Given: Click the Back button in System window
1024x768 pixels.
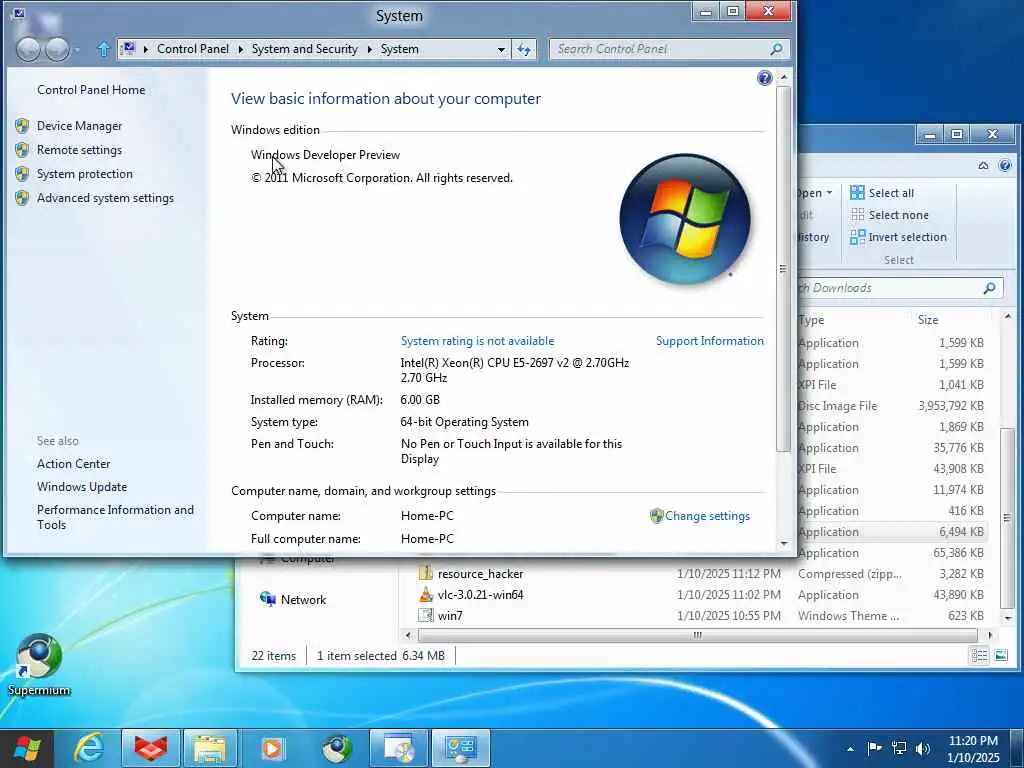Looking at the screenshot, I should 28,50.
